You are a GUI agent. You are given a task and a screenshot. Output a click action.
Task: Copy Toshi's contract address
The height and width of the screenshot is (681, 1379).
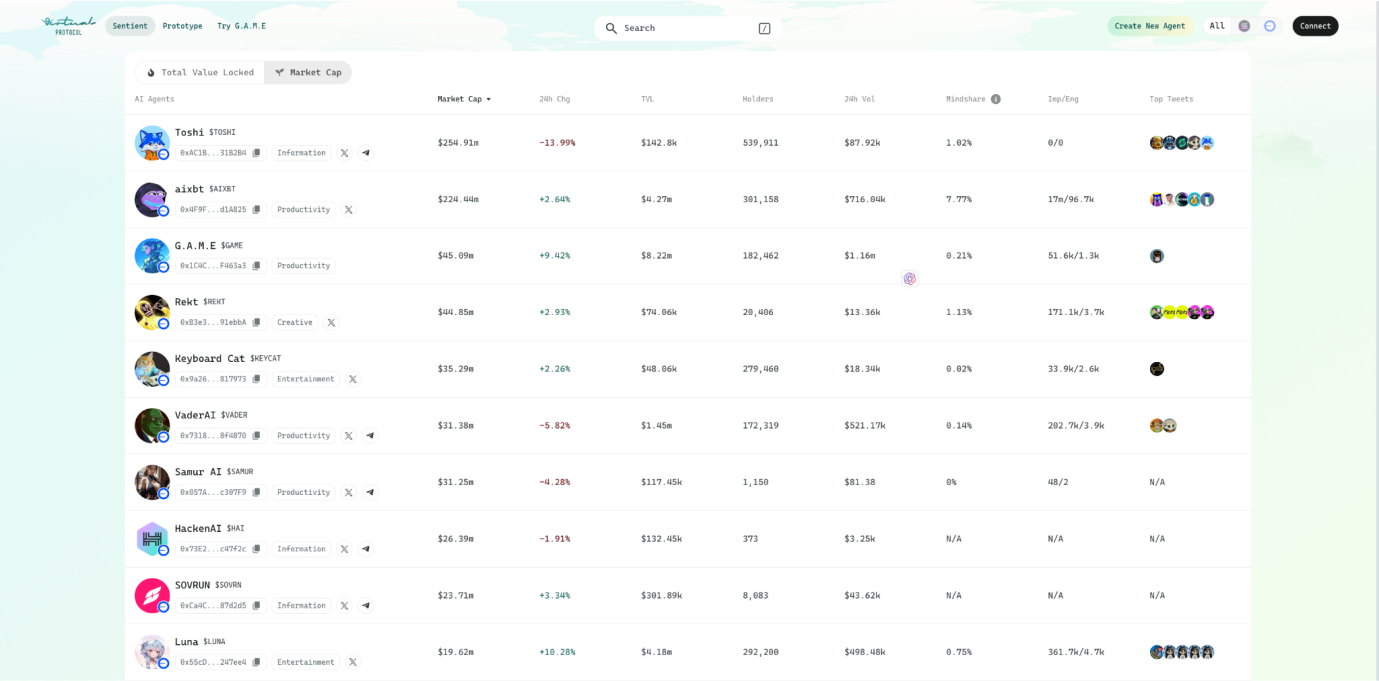(257, 153)
